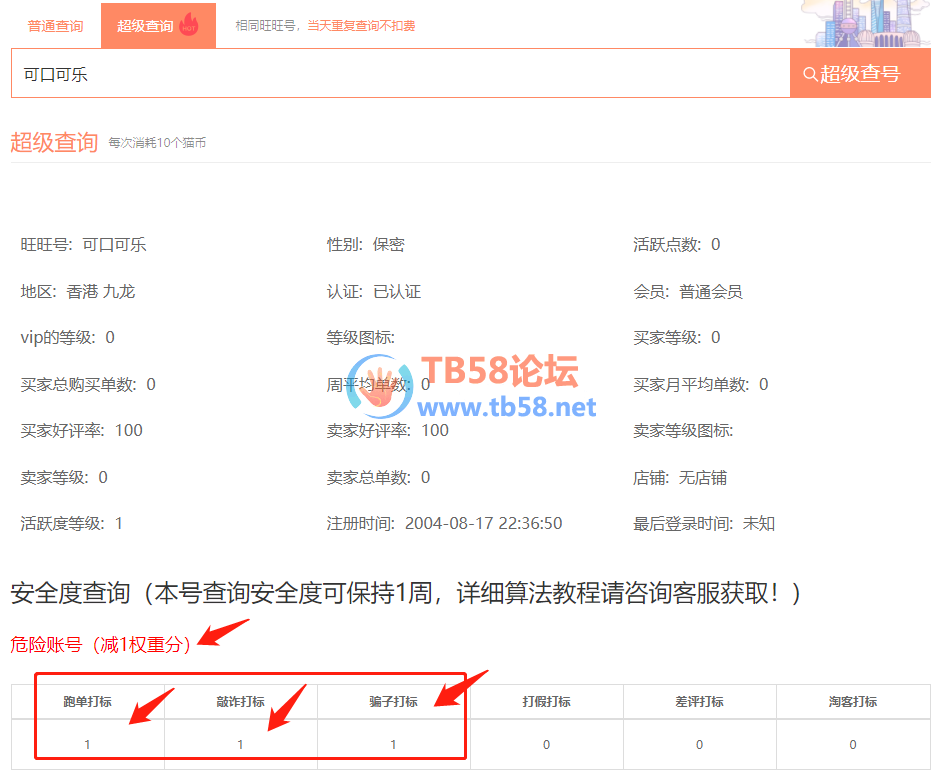Click the 超级查询 section heading
The width and height of the screenshot is (945, 774).
pyautogui.click(x=54, y=142)
